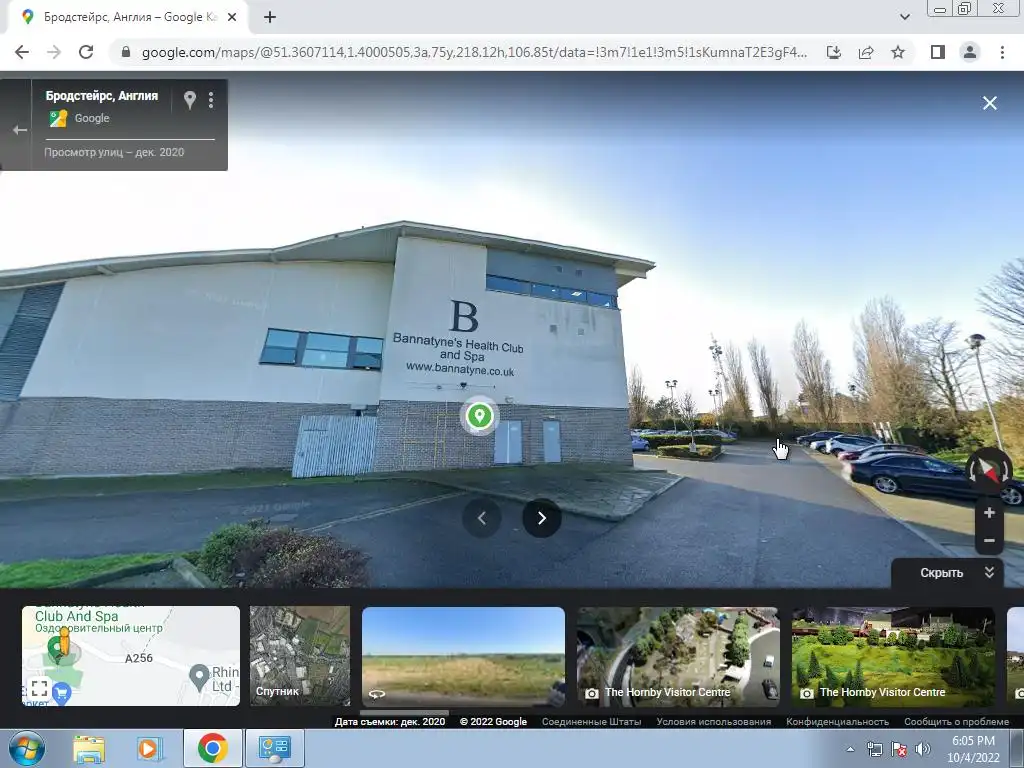Viewport: 1024px width, 768px height.
Task: Click Соединенные Штаты footer link
Action: pyautogui.click(x=591, y=722)
